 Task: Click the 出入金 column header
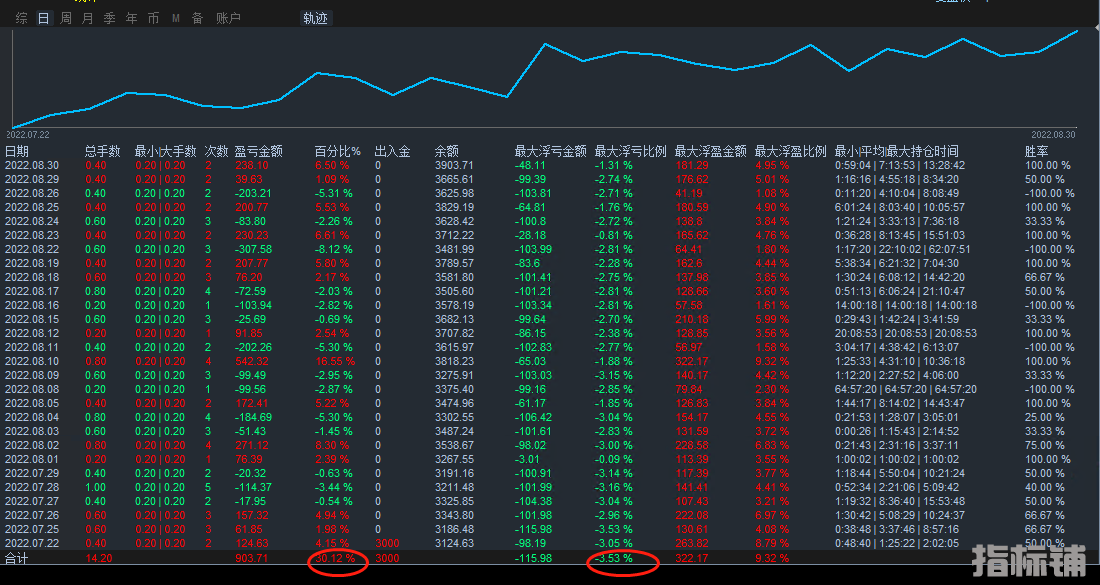tap(393, 152)
